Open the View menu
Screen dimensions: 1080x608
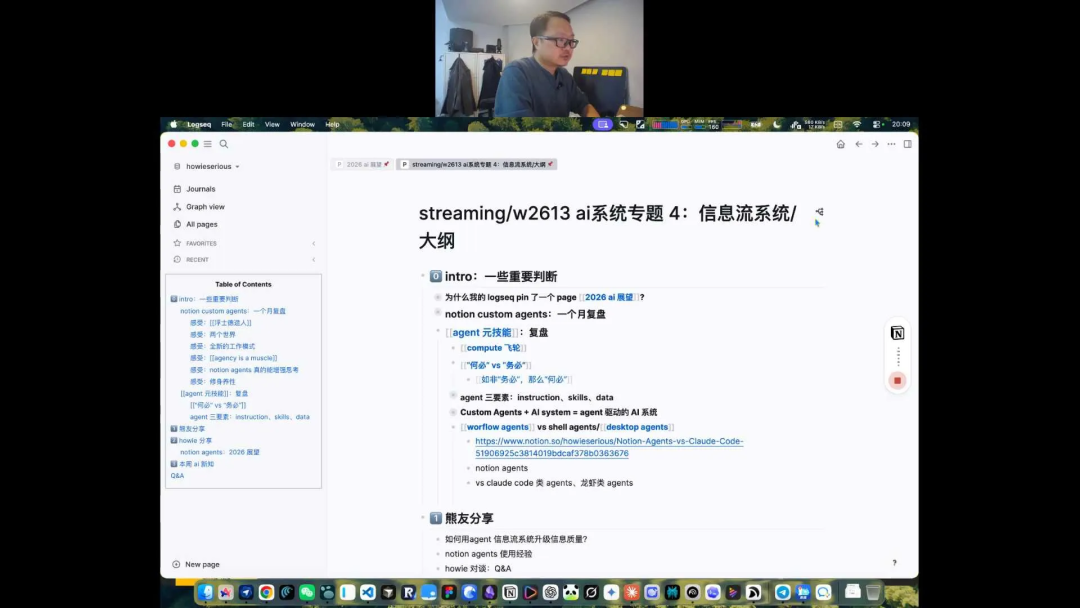272,125
